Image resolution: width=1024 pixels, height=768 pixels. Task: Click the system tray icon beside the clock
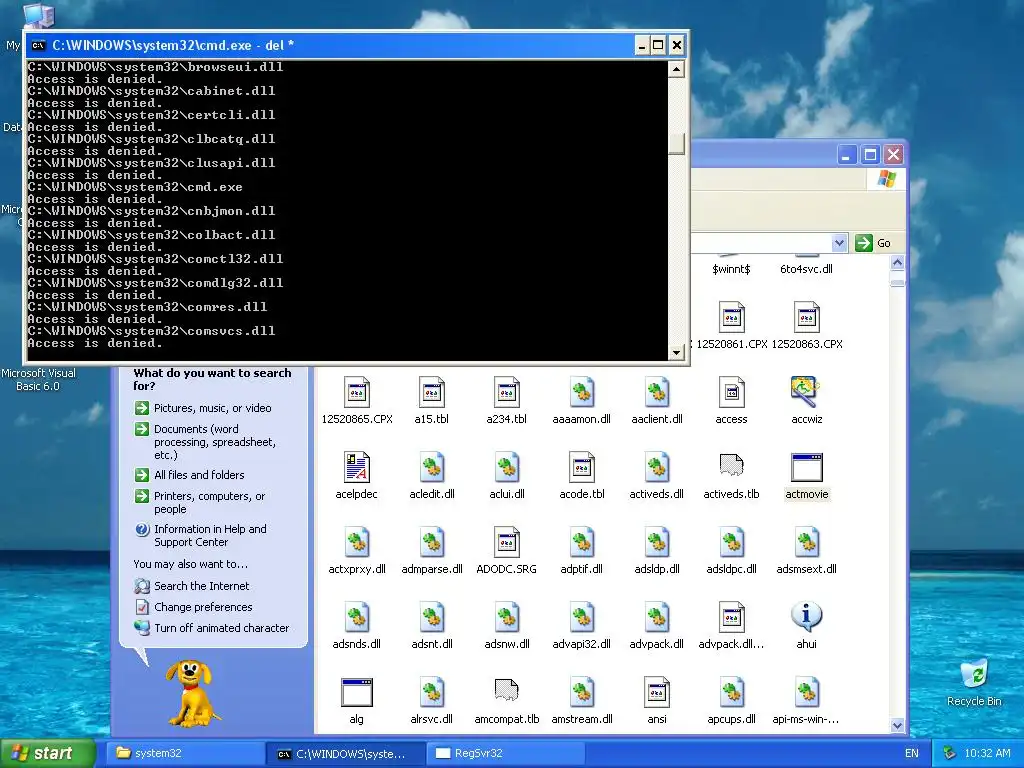pos(950,753)
